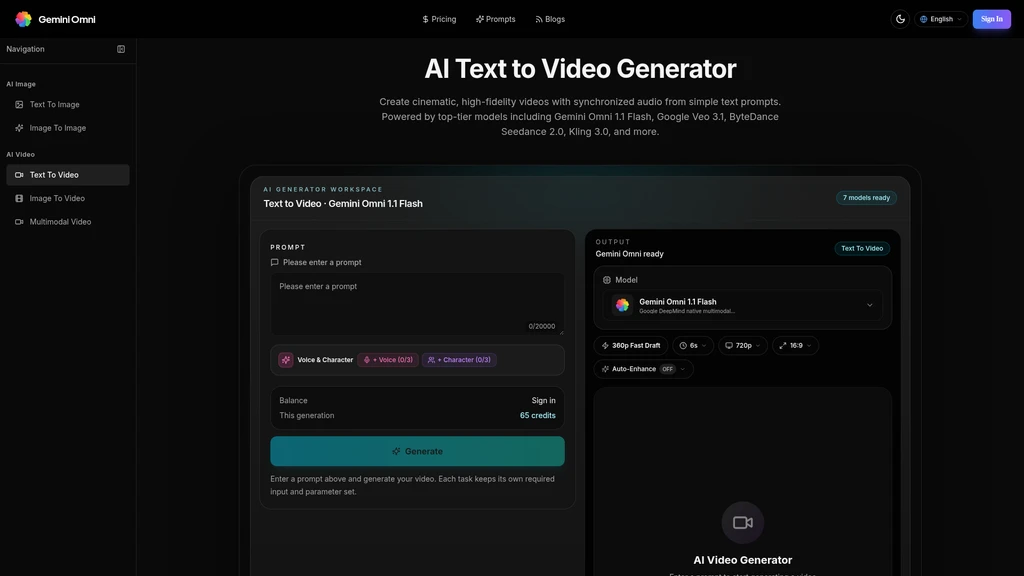Select Image To Video in sidebar
This screenshot has height=576, width=1024.
[68, 199]
